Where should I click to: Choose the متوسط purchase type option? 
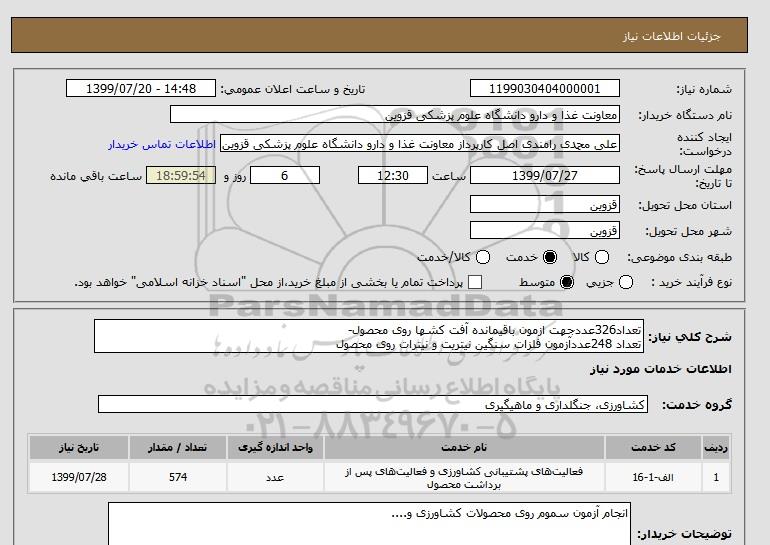click(567, 282)
